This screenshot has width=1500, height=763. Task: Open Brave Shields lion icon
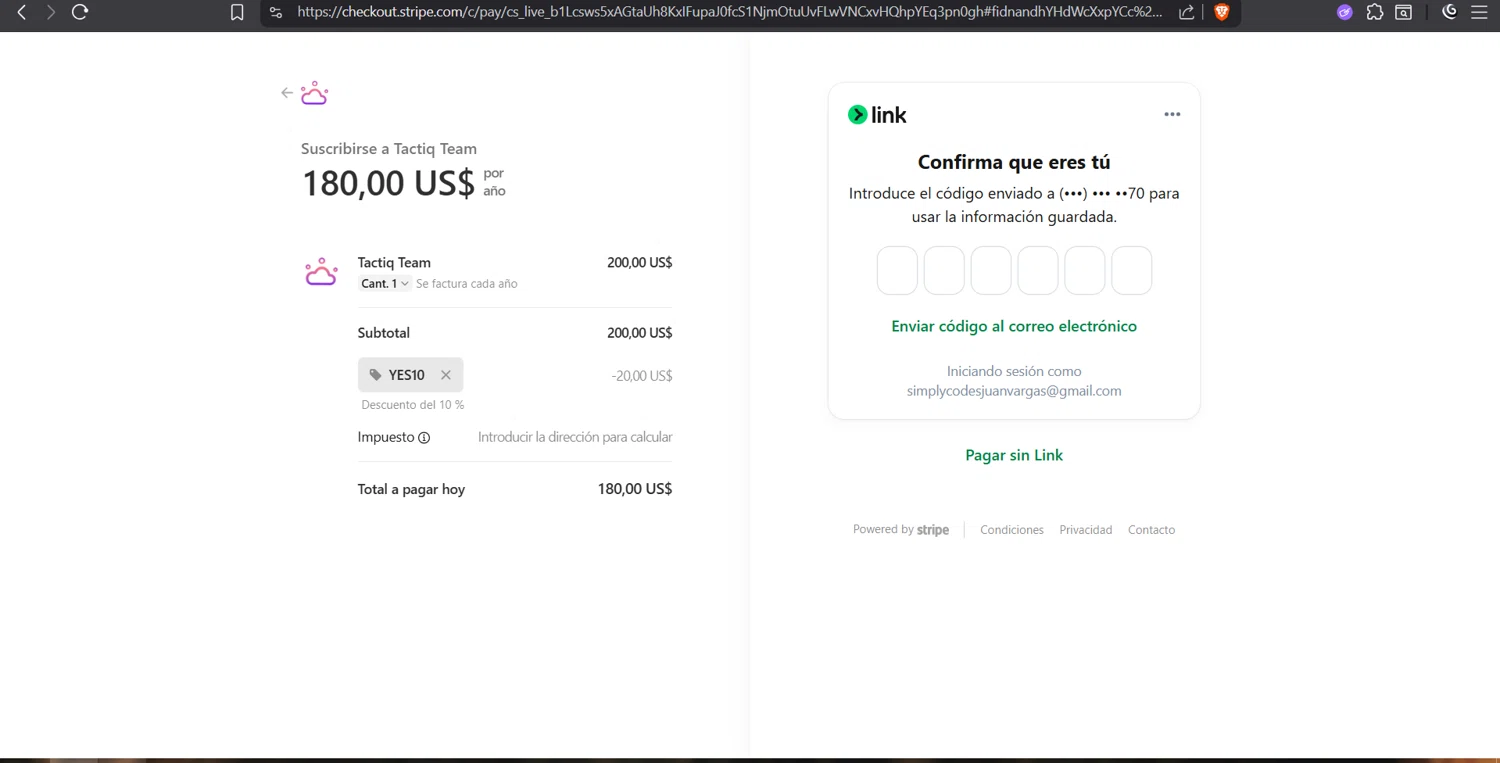(x=1222, y=12)
